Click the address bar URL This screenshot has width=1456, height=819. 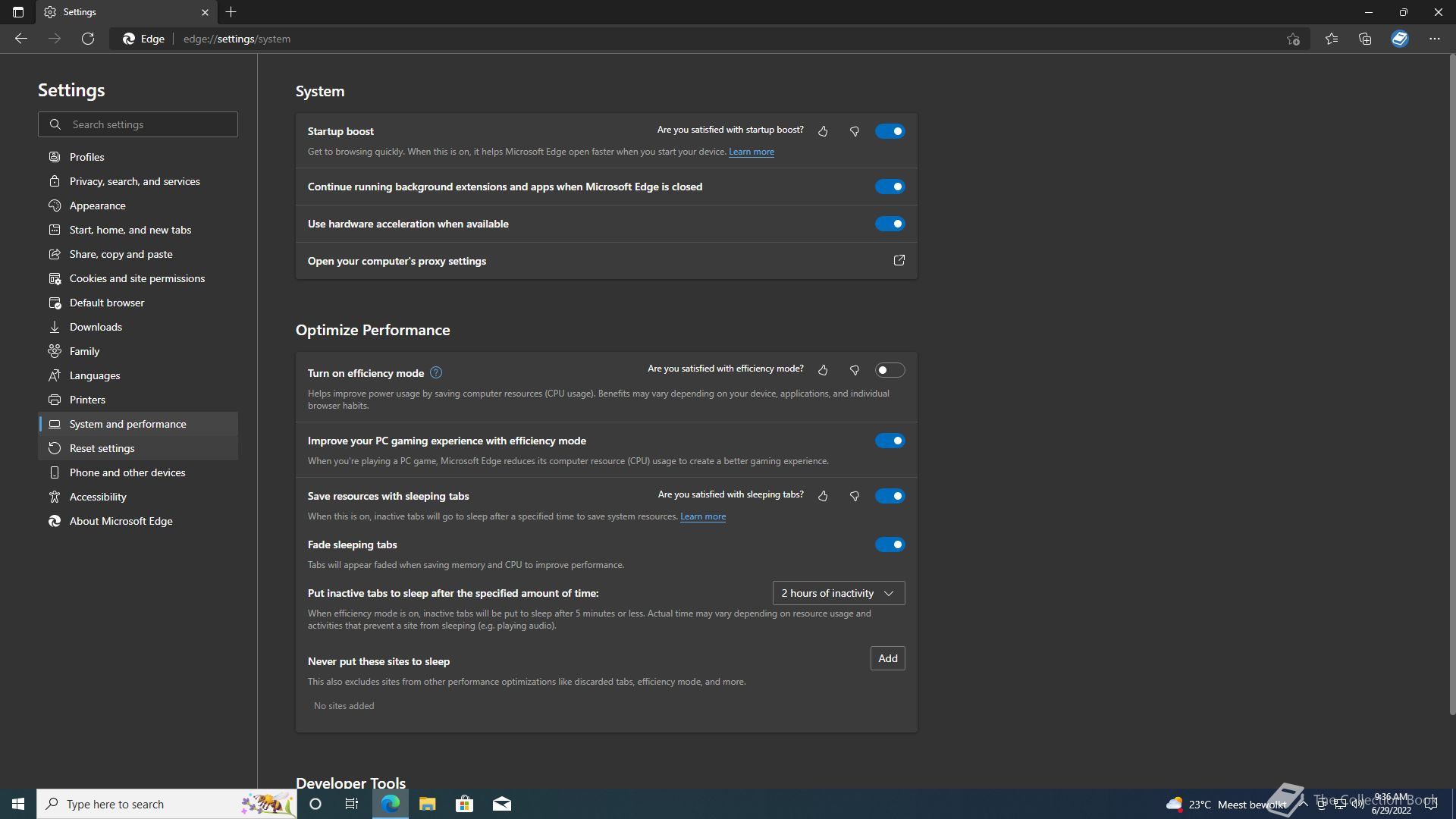click(x=237, y=39)
